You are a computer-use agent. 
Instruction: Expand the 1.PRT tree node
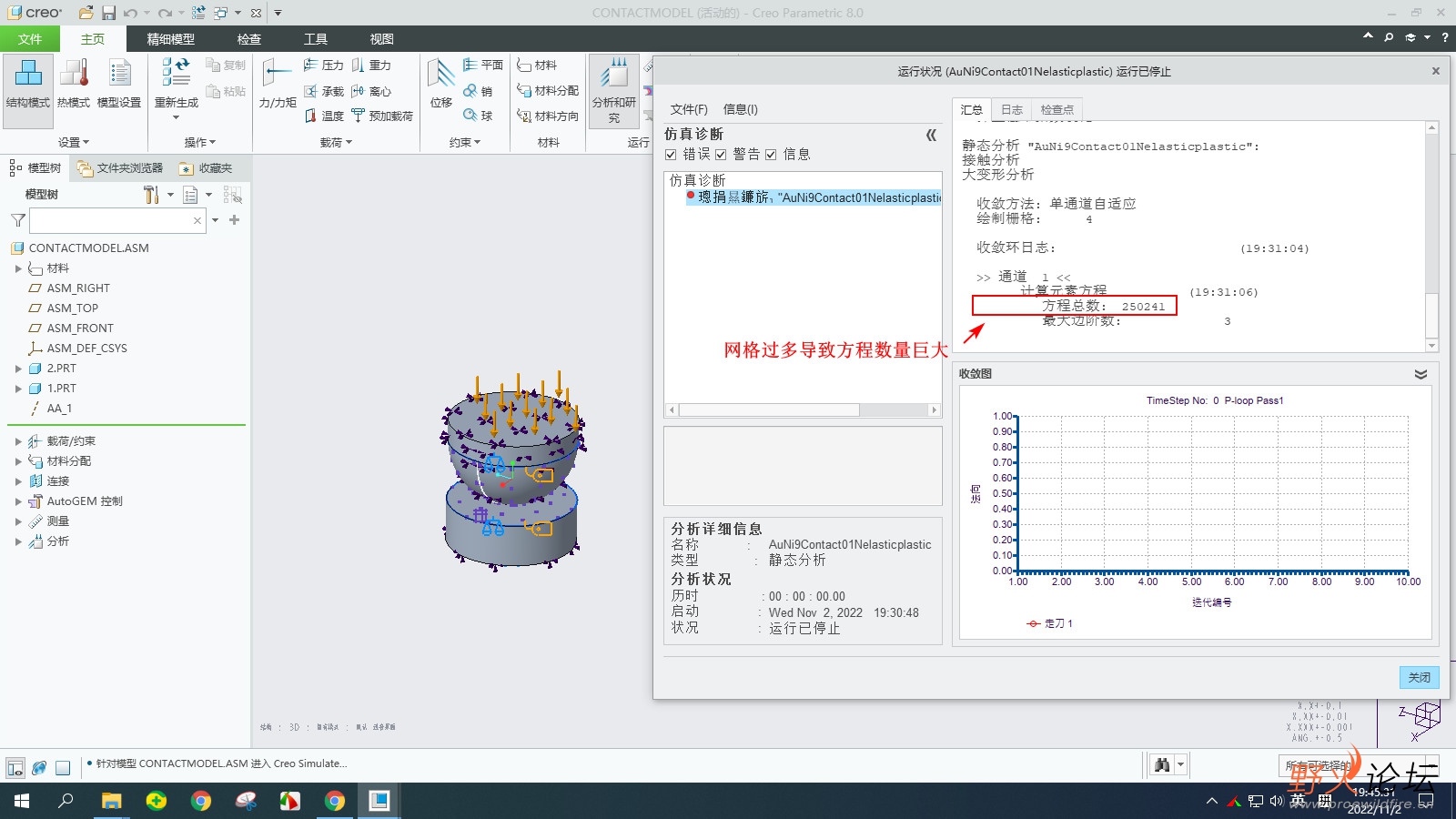point(18,389)
